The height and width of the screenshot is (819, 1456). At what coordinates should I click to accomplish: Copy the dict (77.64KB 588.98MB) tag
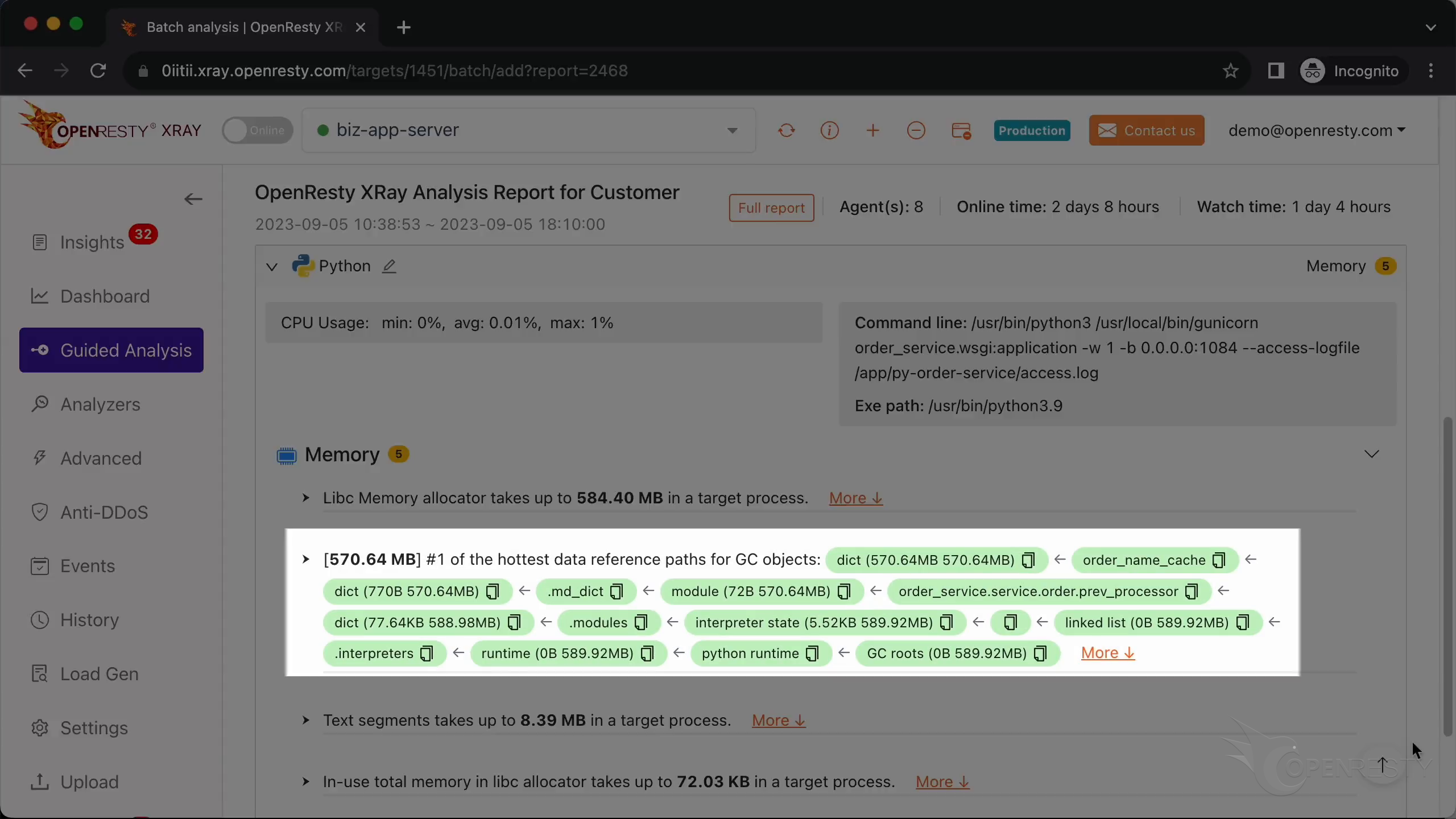(x=514, y=623)
